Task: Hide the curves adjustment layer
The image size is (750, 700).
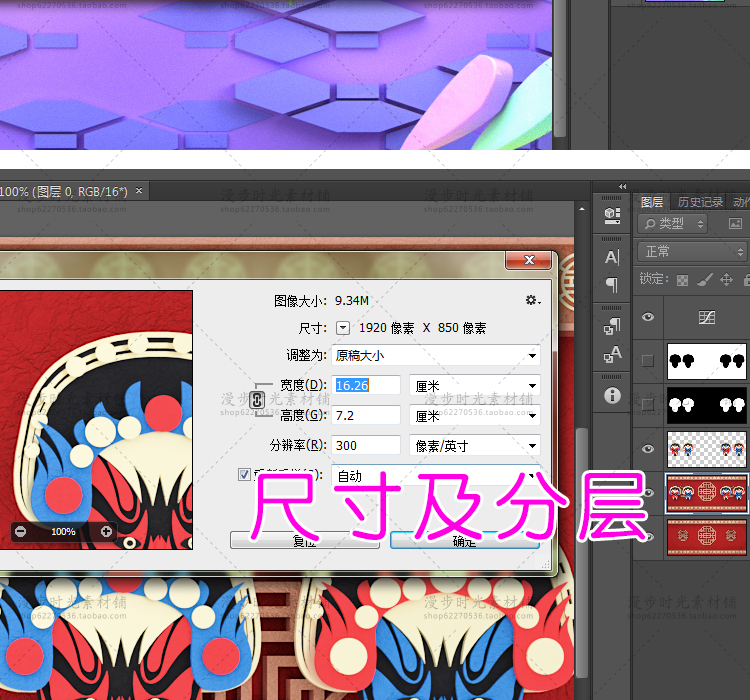Action: (648, 317)
